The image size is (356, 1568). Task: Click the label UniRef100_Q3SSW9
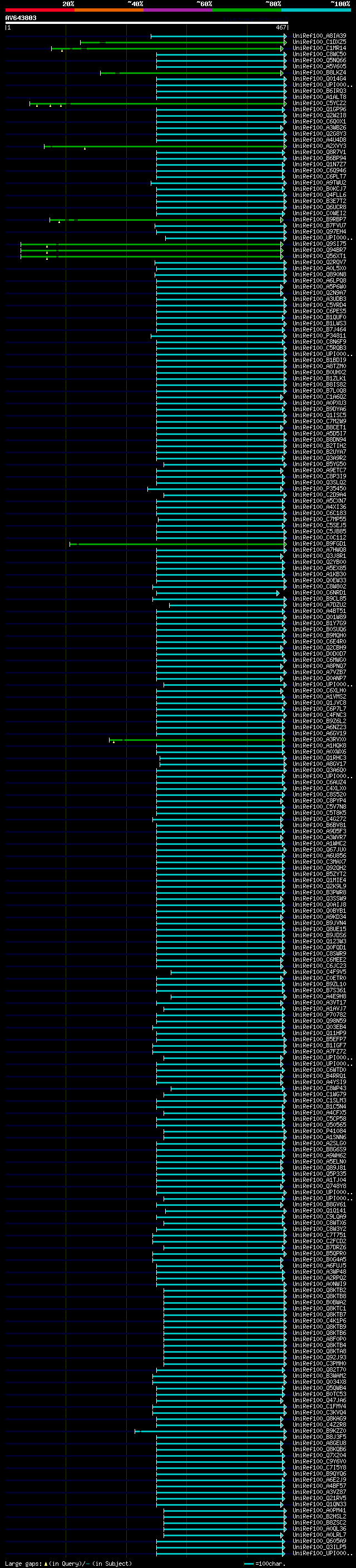(319, 898)
